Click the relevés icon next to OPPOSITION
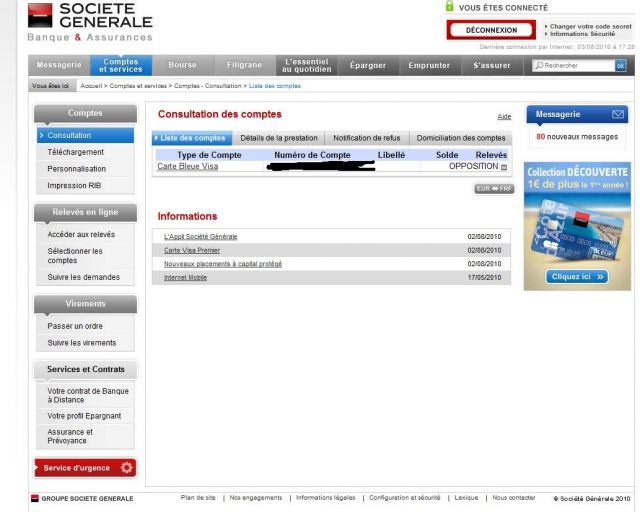This screenshot has height=512, width=640. (x=504, y=167)
